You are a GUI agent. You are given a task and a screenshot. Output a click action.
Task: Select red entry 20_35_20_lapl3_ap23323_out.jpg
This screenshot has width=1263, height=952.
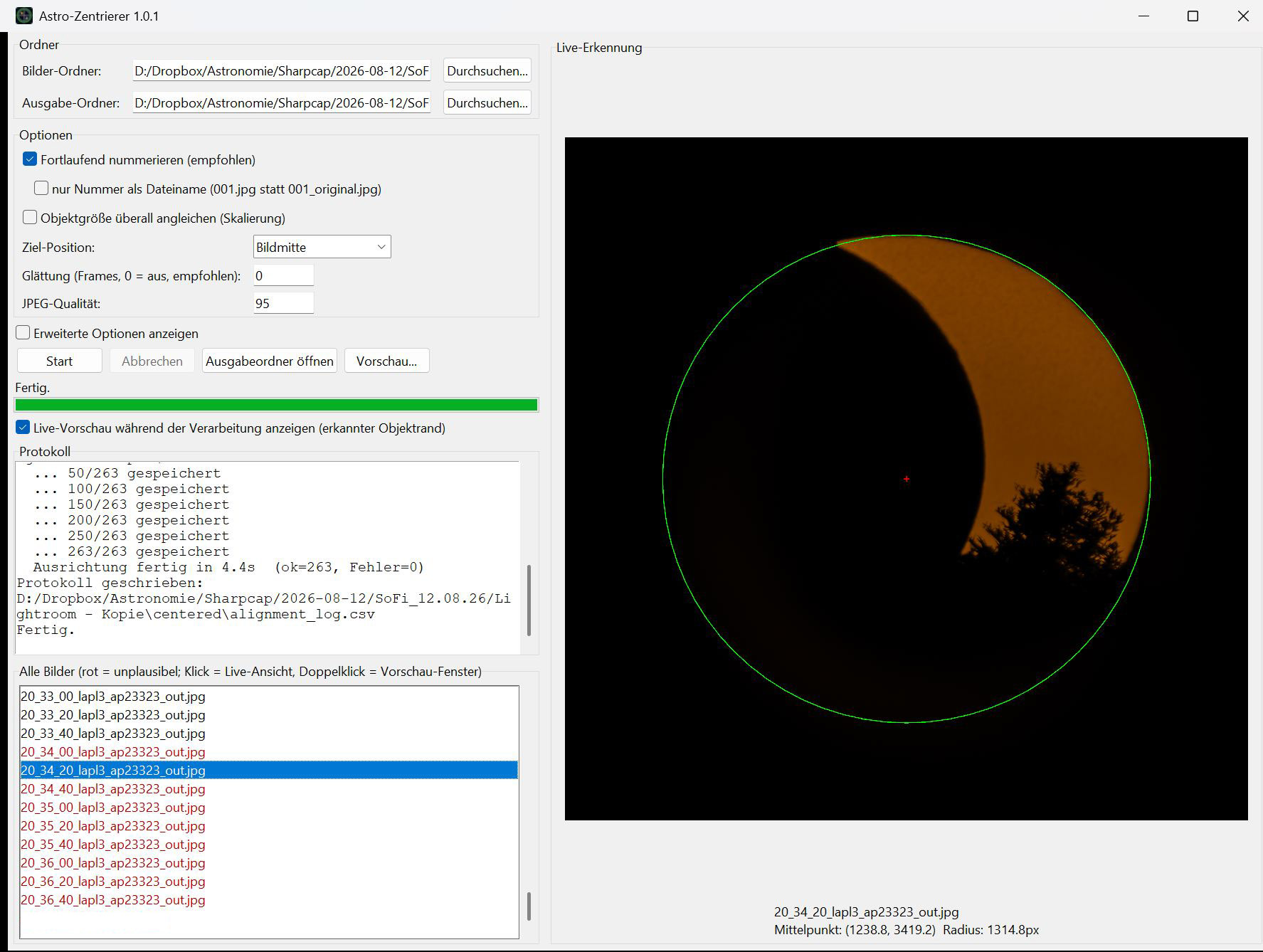(x=269, y=825)
